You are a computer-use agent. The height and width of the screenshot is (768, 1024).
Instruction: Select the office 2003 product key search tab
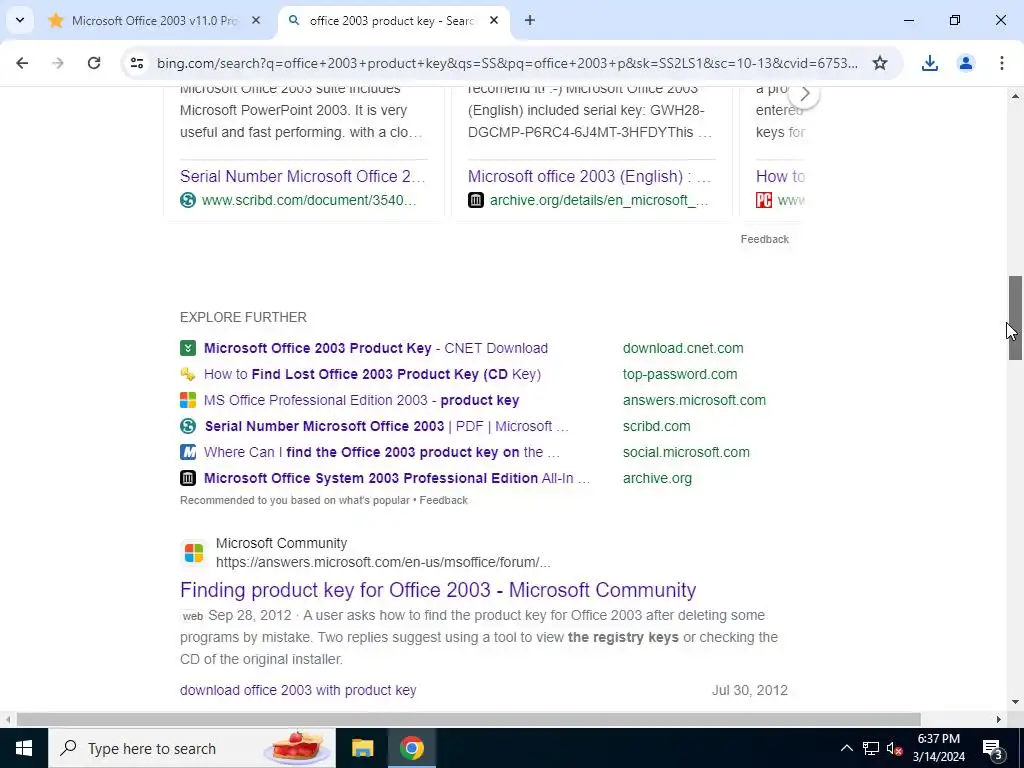[392, 20]
